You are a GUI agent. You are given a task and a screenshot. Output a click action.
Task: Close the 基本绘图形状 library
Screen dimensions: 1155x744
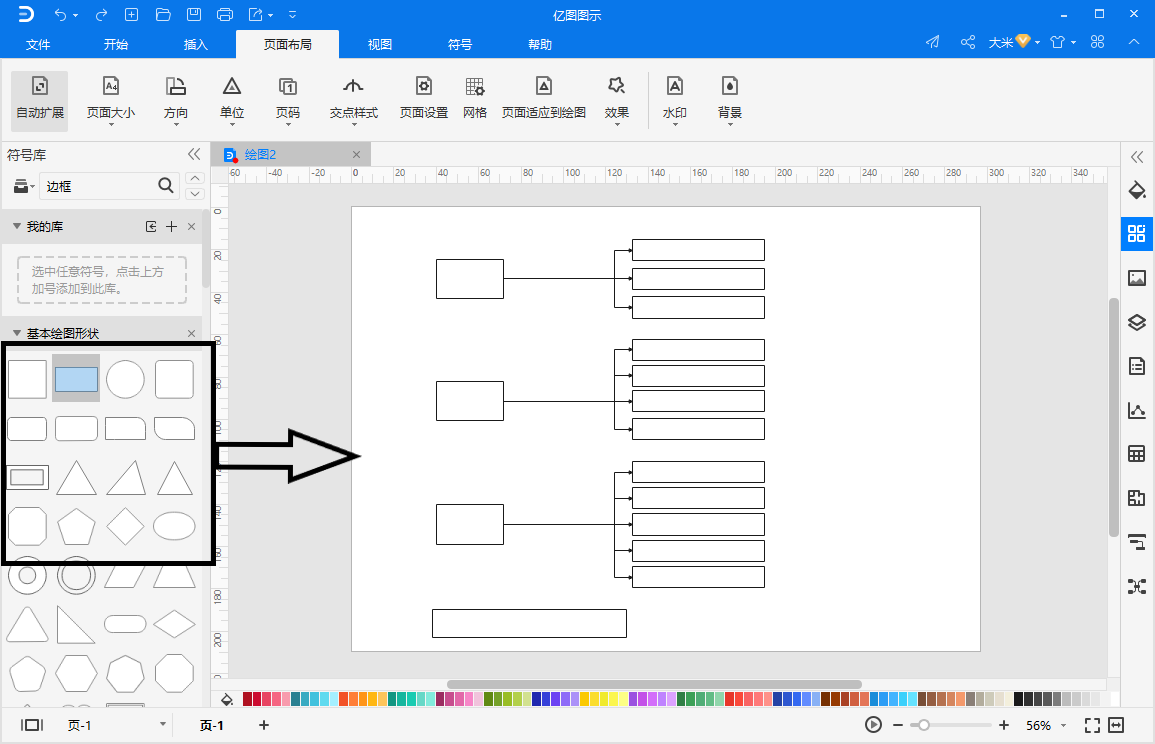click(x=192, y=334)
